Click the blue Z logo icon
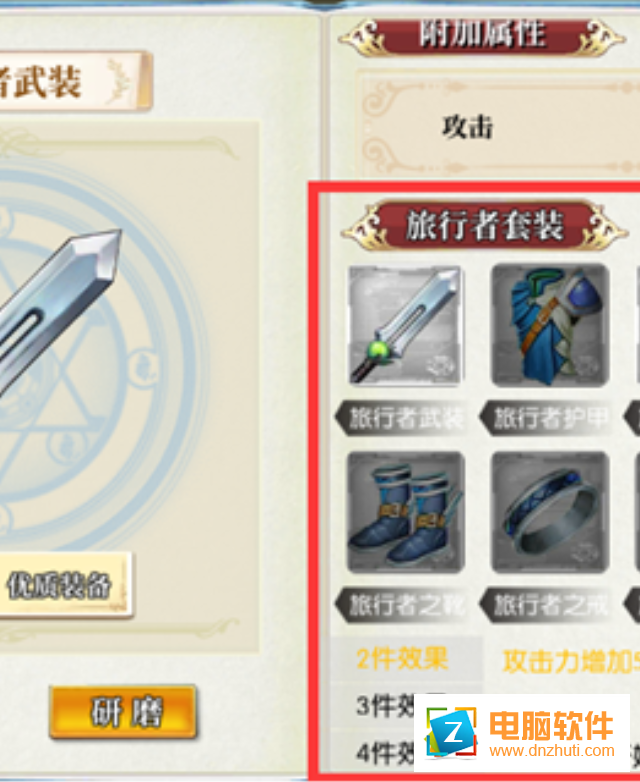Screen dimensions: 640x782 451,733
